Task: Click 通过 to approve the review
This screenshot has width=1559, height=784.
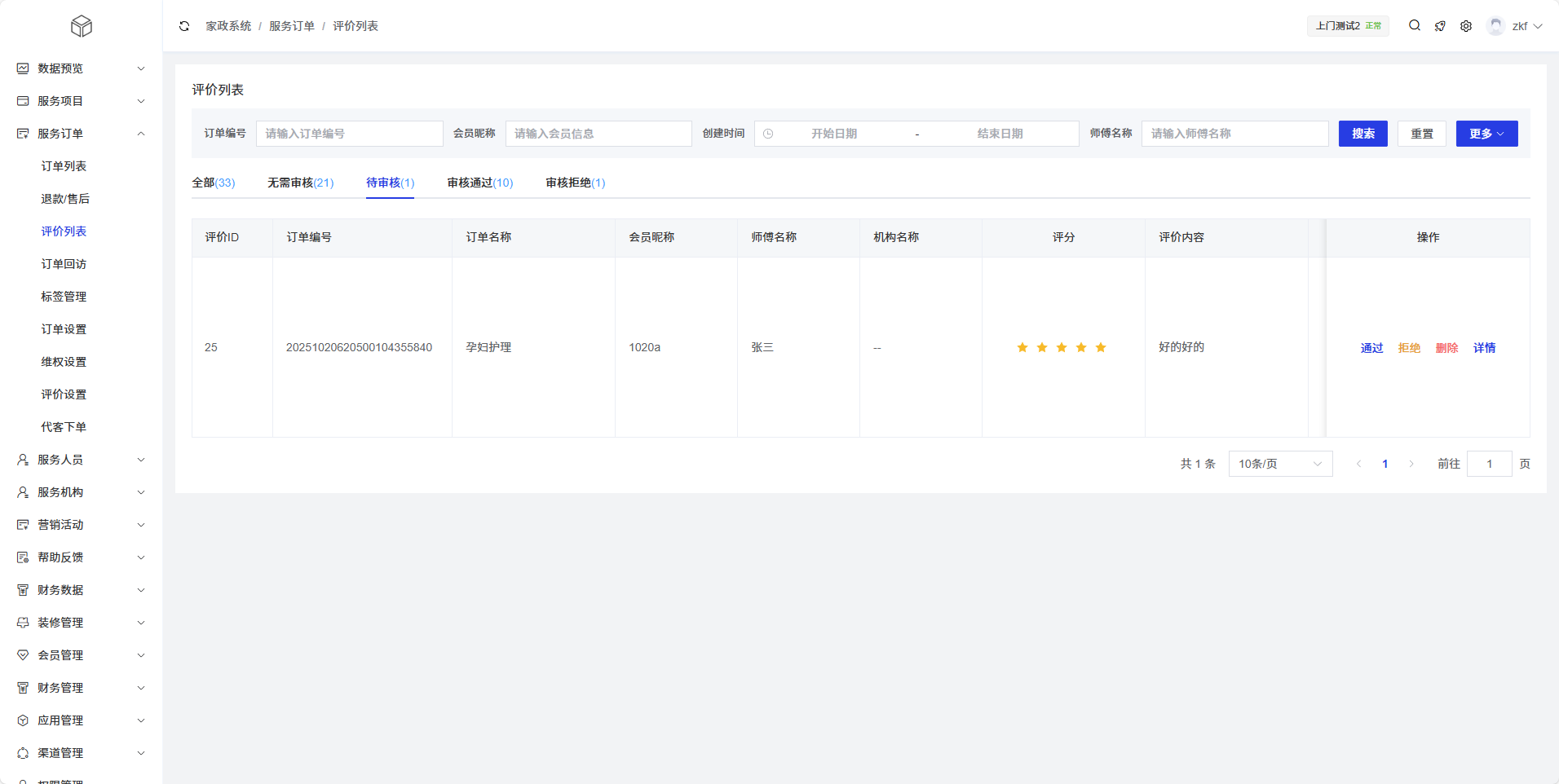Action: pos(1371,348)
